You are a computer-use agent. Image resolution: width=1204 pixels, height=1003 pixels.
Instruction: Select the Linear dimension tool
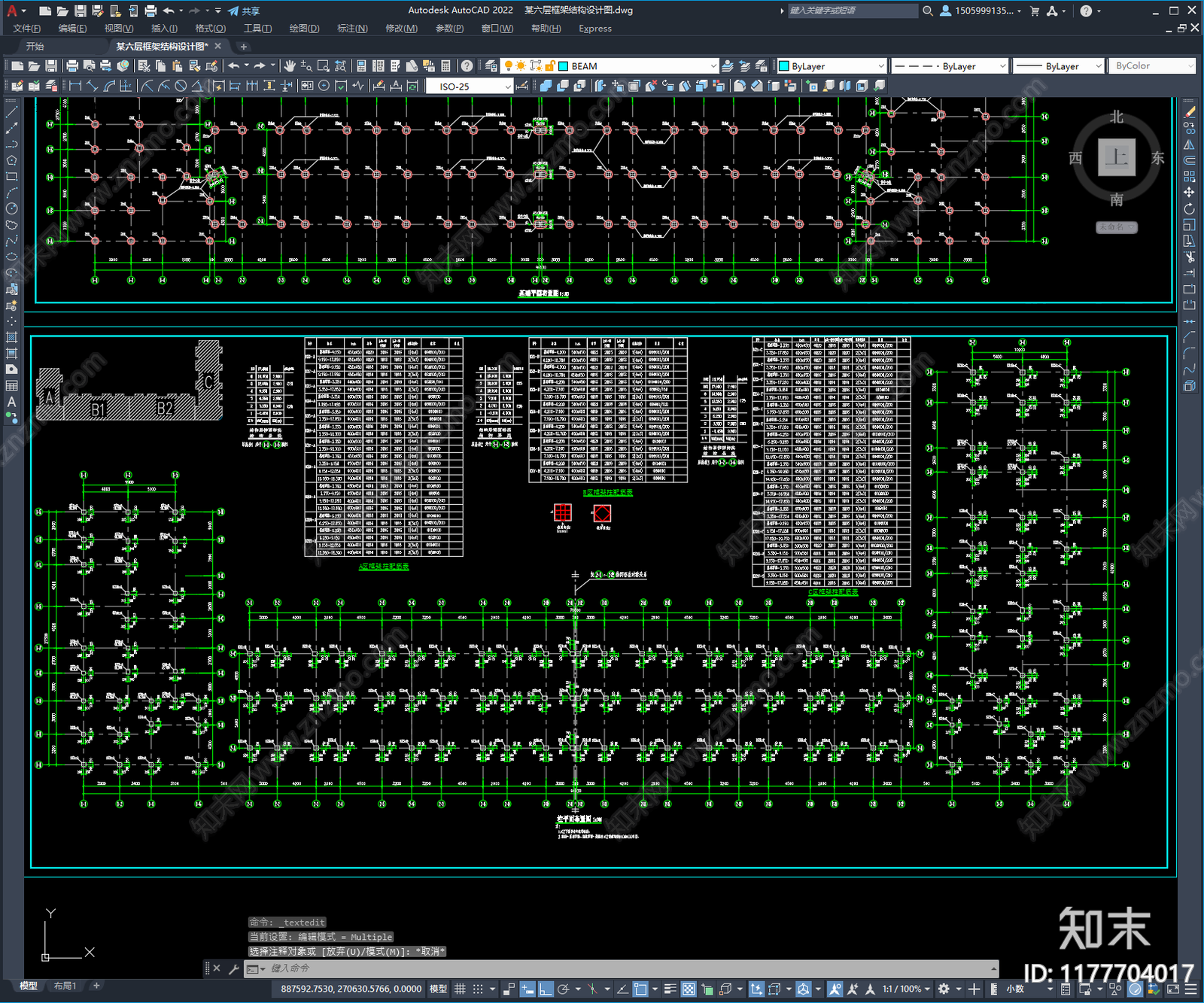[75, 86]
